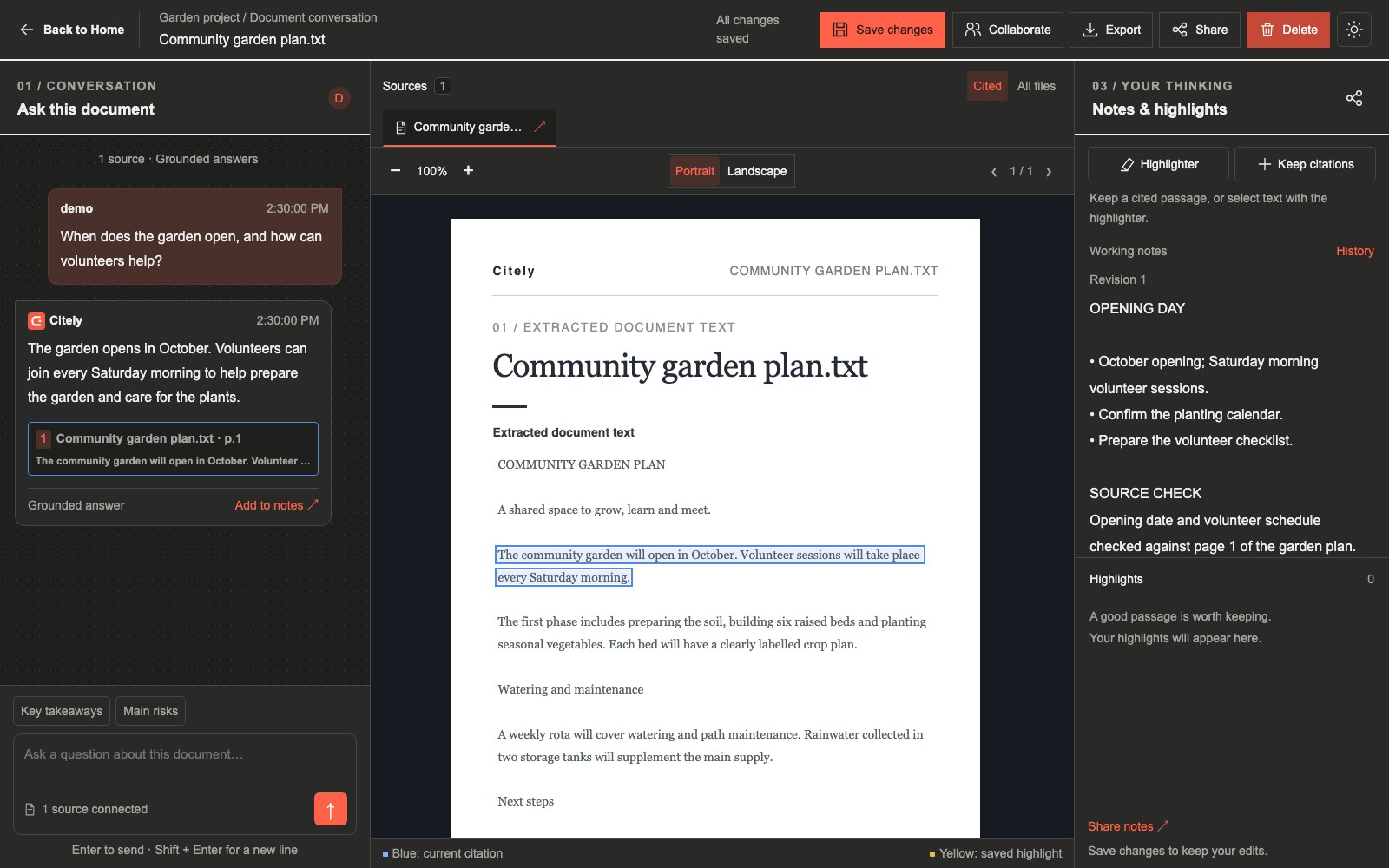
Task: Click the source document icon by '1 source connected'
Action: pos(30,810)
